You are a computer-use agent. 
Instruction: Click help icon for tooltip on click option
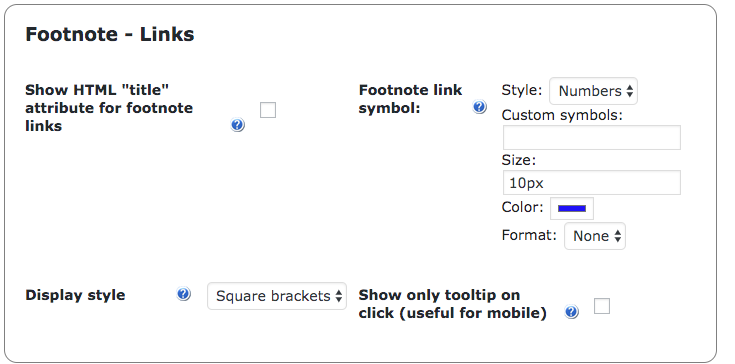tap(571, 312)
